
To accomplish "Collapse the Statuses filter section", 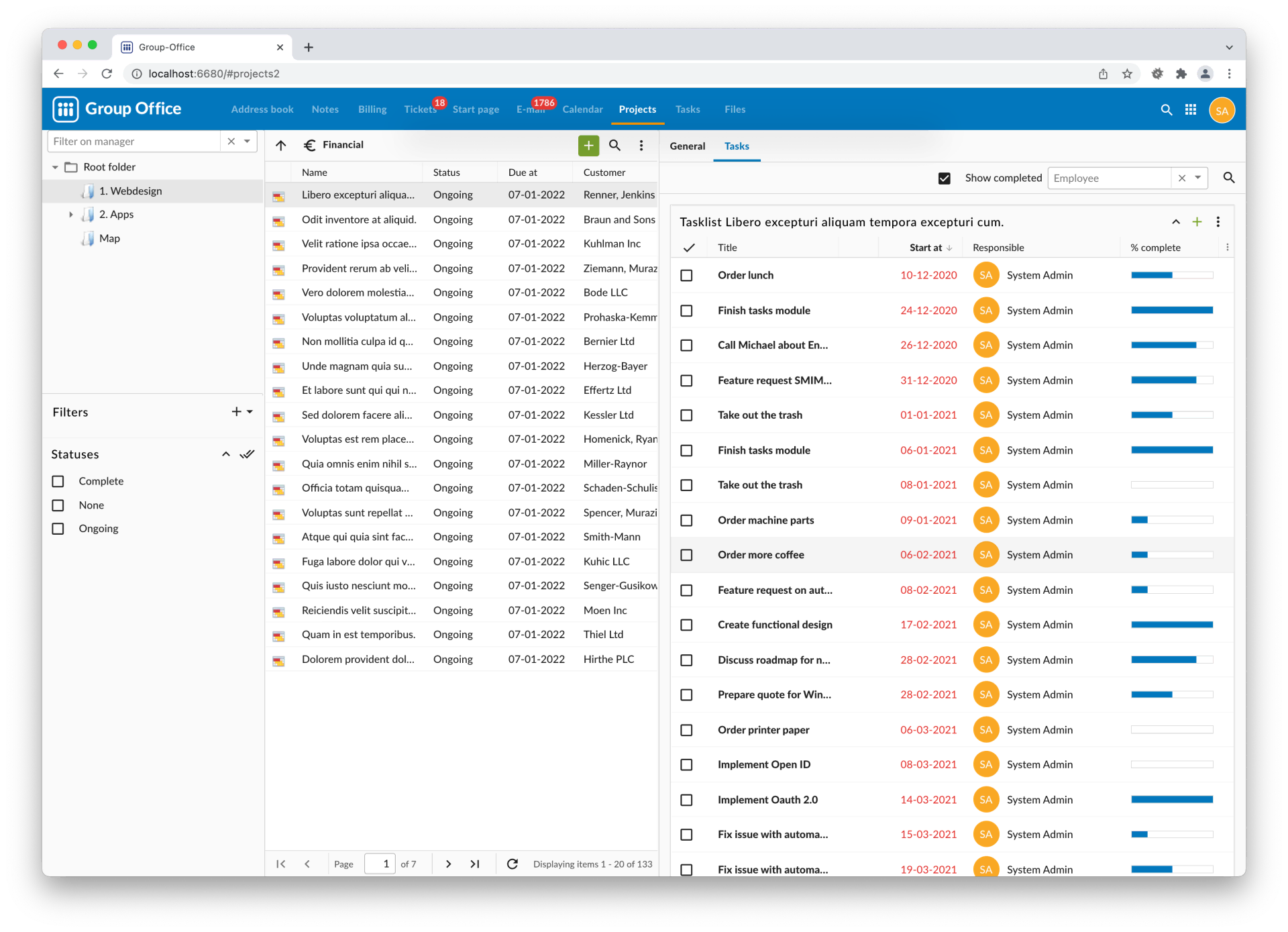I will pos(226,454).
